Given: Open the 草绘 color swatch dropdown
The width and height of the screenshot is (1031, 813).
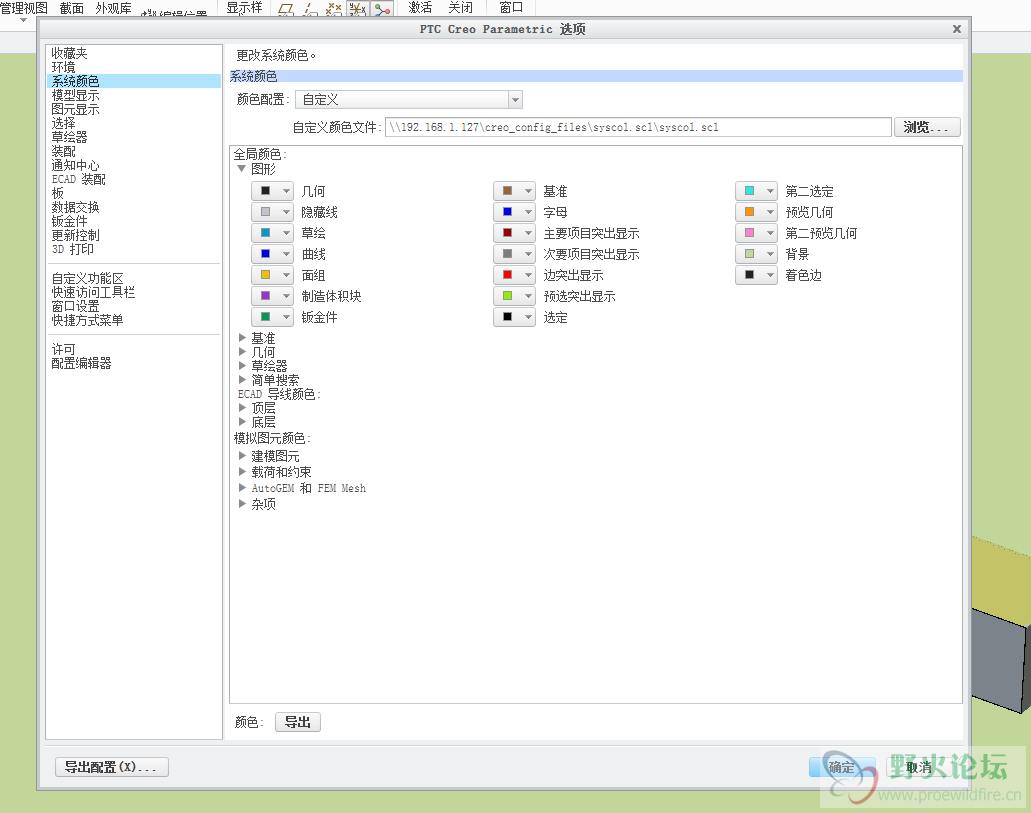Looking at the screenshot, I should 272,233.
